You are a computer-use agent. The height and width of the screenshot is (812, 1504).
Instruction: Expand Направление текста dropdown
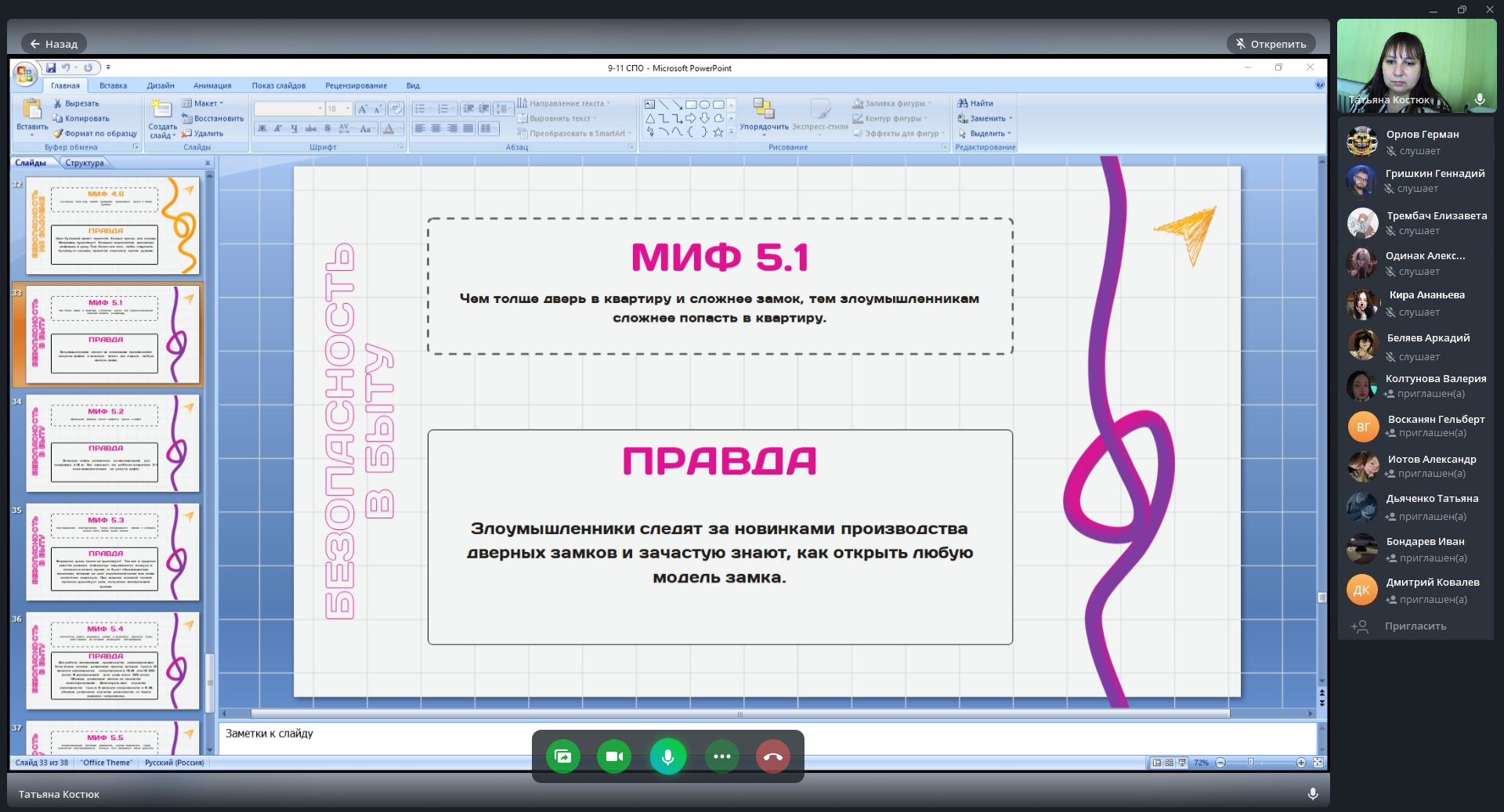pos(608,103)
